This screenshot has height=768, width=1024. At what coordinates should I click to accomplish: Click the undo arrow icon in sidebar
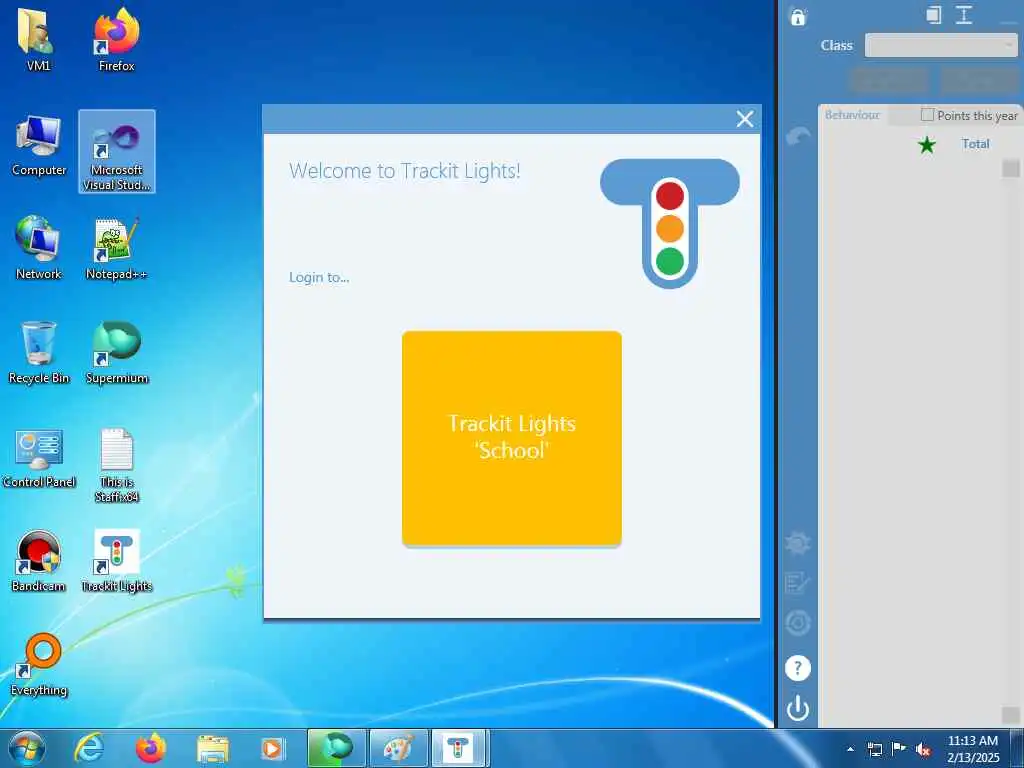click(x=797, y=136)
